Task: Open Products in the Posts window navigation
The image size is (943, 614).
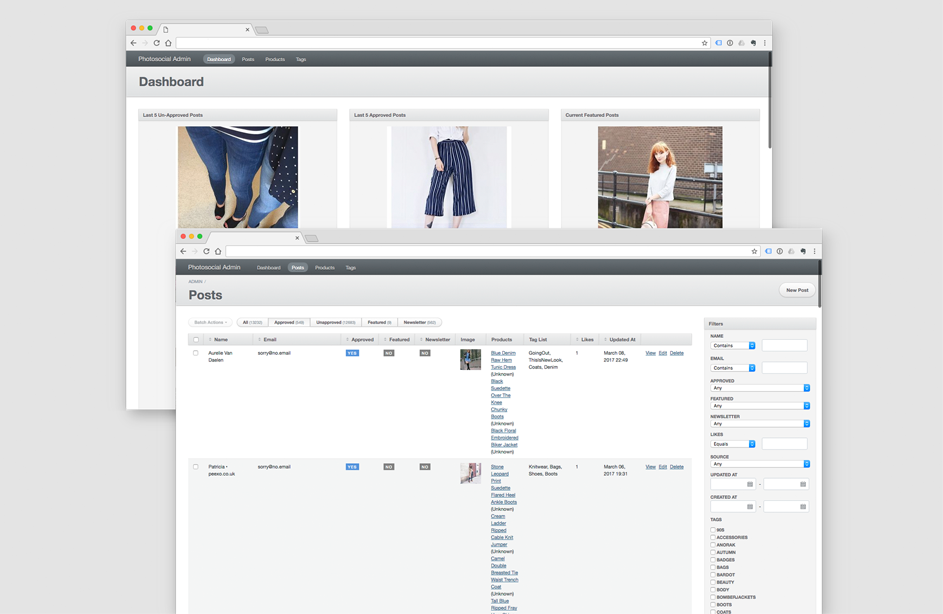Action: (x=325, y=268)
